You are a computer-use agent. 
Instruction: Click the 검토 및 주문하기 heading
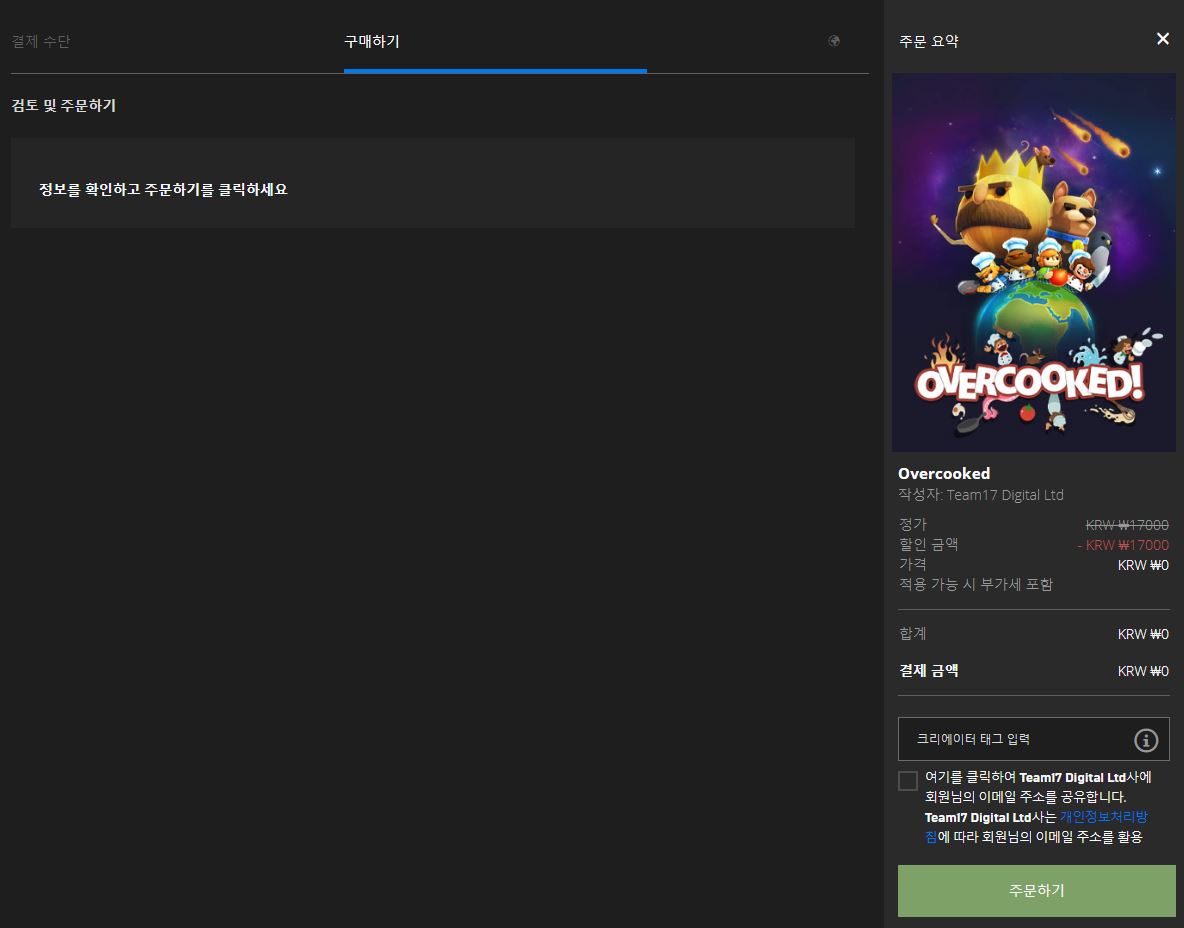point(63,106)
